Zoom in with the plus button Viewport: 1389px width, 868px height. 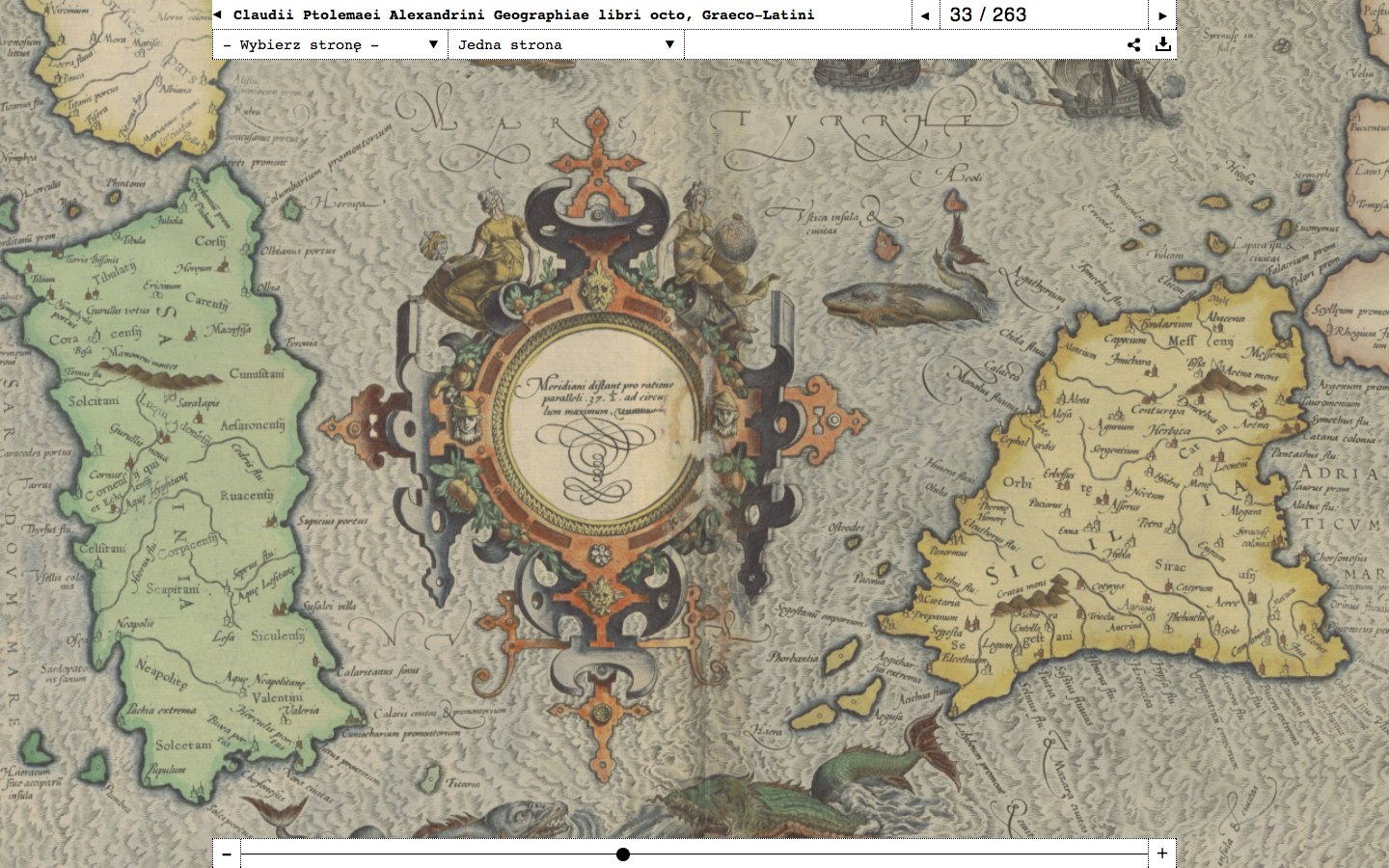click(x=1162, y=854)
